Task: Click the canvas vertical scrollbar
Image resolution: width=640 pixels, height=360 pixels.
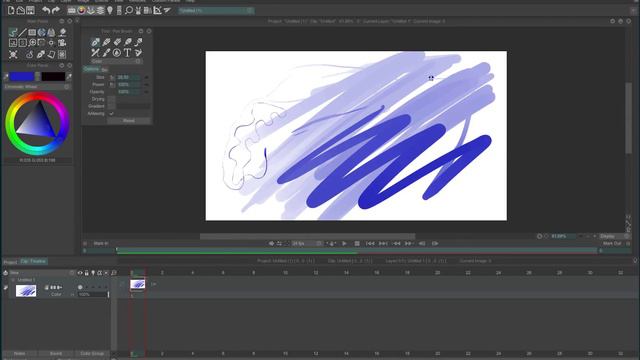Action: click(628, 118)
